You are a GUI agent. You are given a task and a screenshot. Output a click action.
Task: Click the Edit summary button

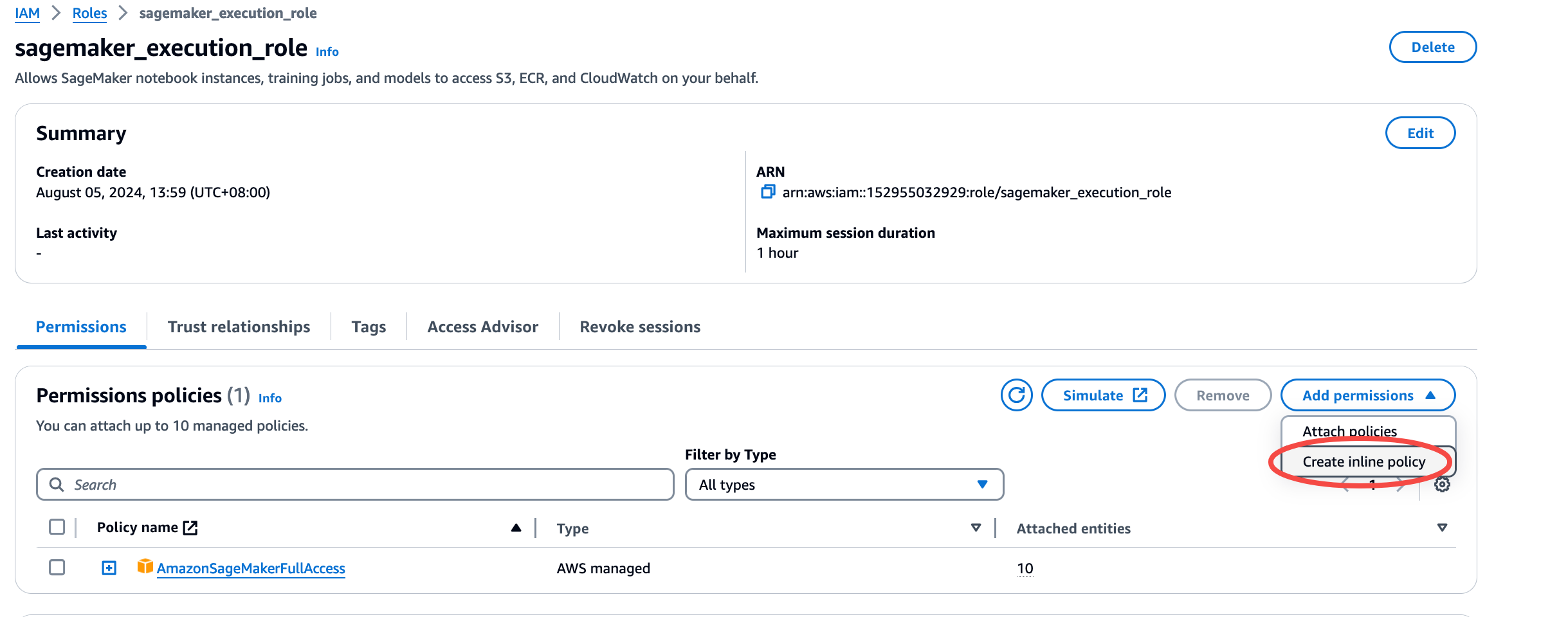pos(1420,133)
